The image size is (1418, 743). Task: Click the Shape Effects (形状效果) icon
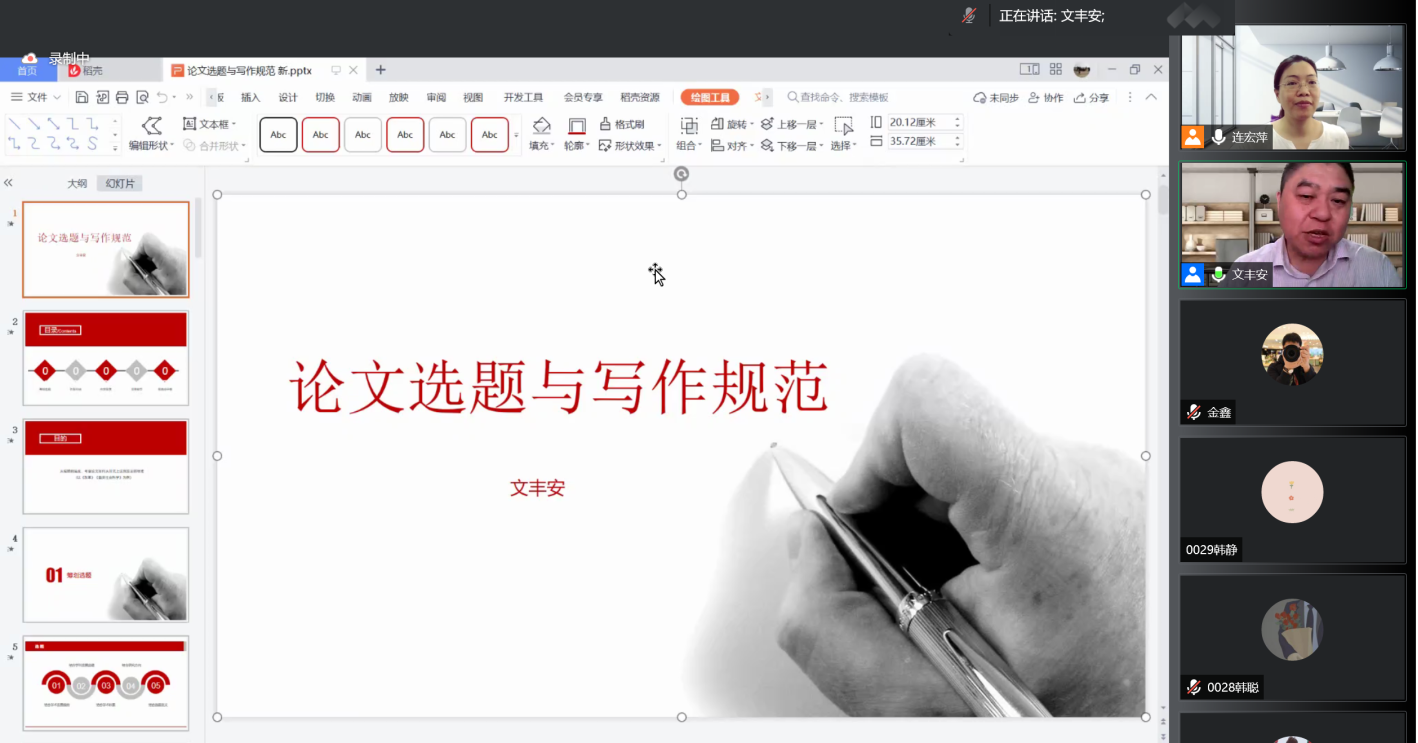pyautogui.click(x=605, y=145)
